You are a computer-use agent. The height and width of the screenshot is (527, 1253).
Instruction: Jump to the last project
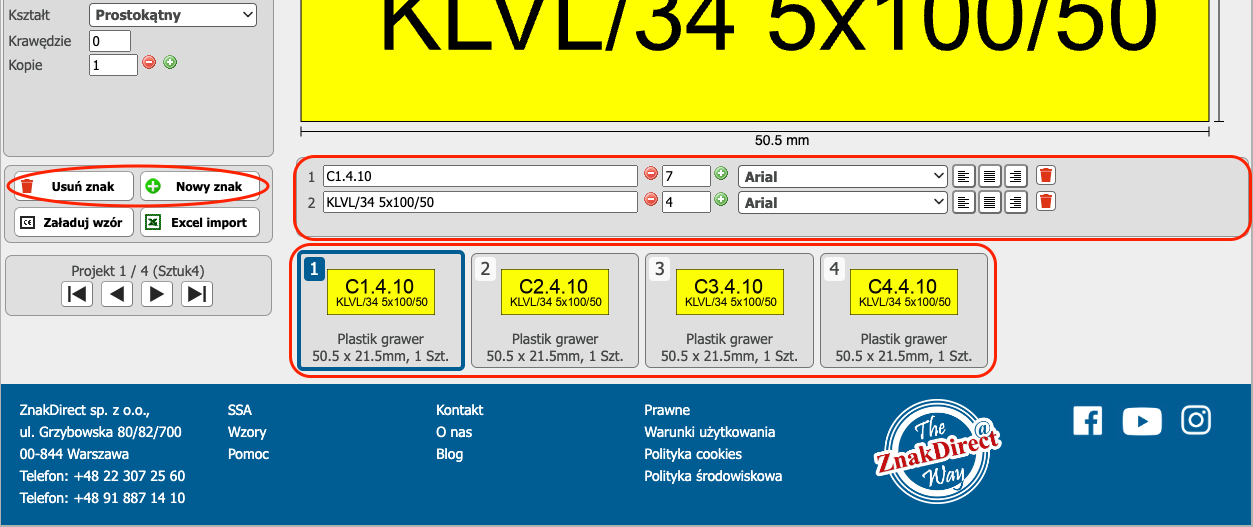197,294
